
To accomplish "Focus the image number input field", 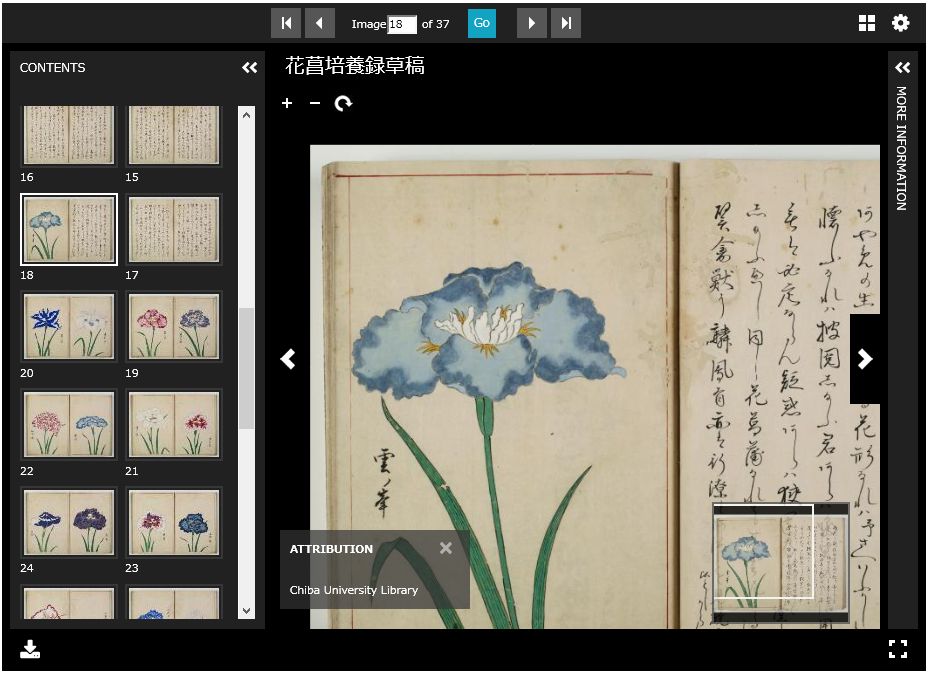I will click(402, 24).
